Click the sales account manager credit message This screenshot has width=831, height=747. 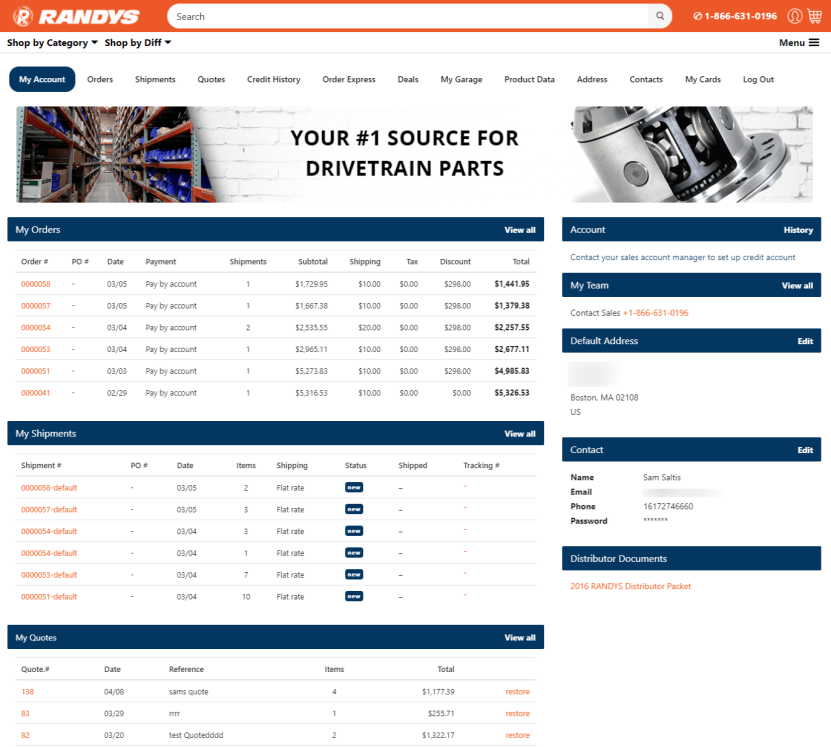point(683,257)
